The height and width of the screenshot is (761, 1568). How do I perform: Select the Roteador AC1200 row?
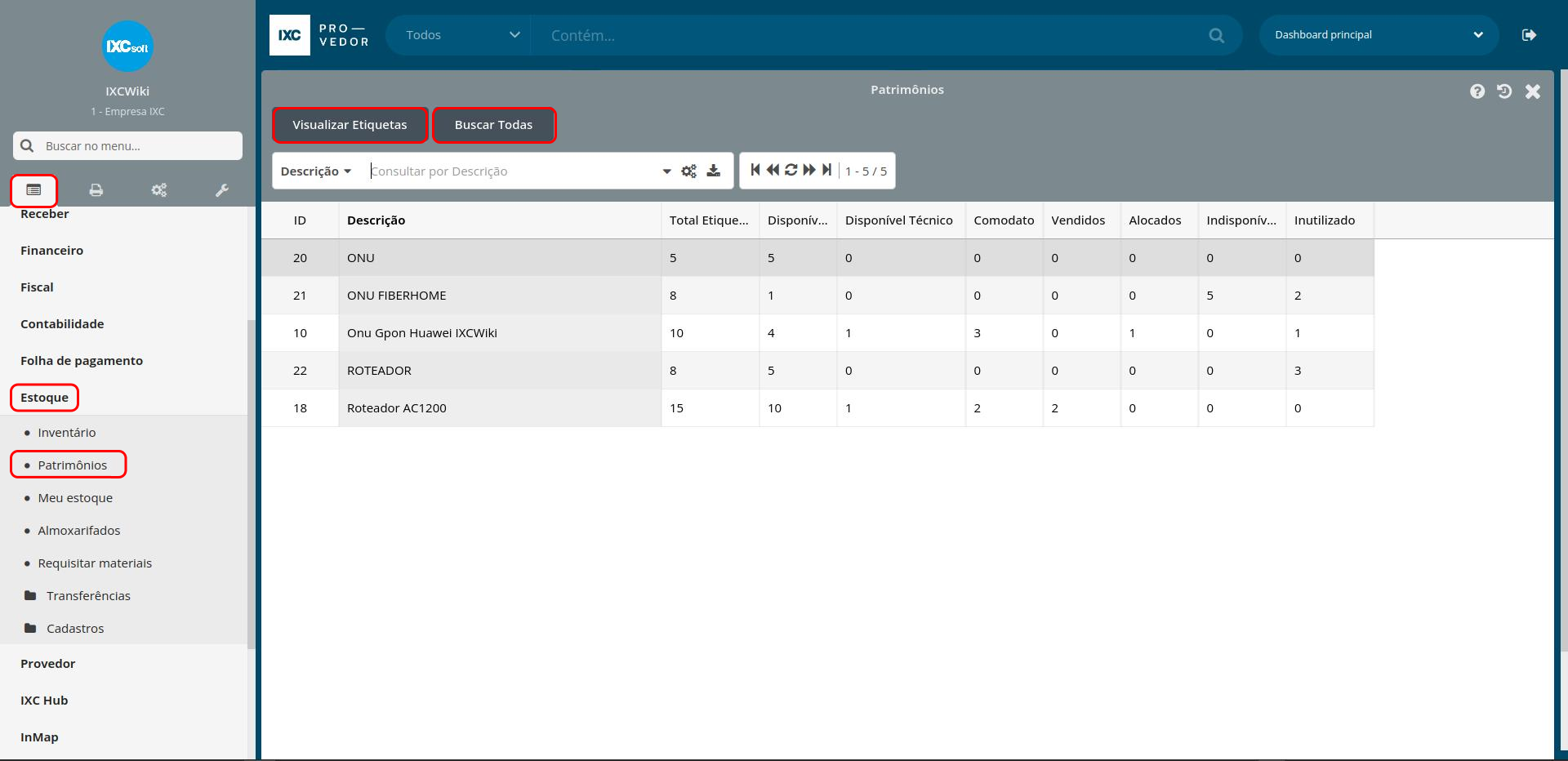(x=817, y=408)
